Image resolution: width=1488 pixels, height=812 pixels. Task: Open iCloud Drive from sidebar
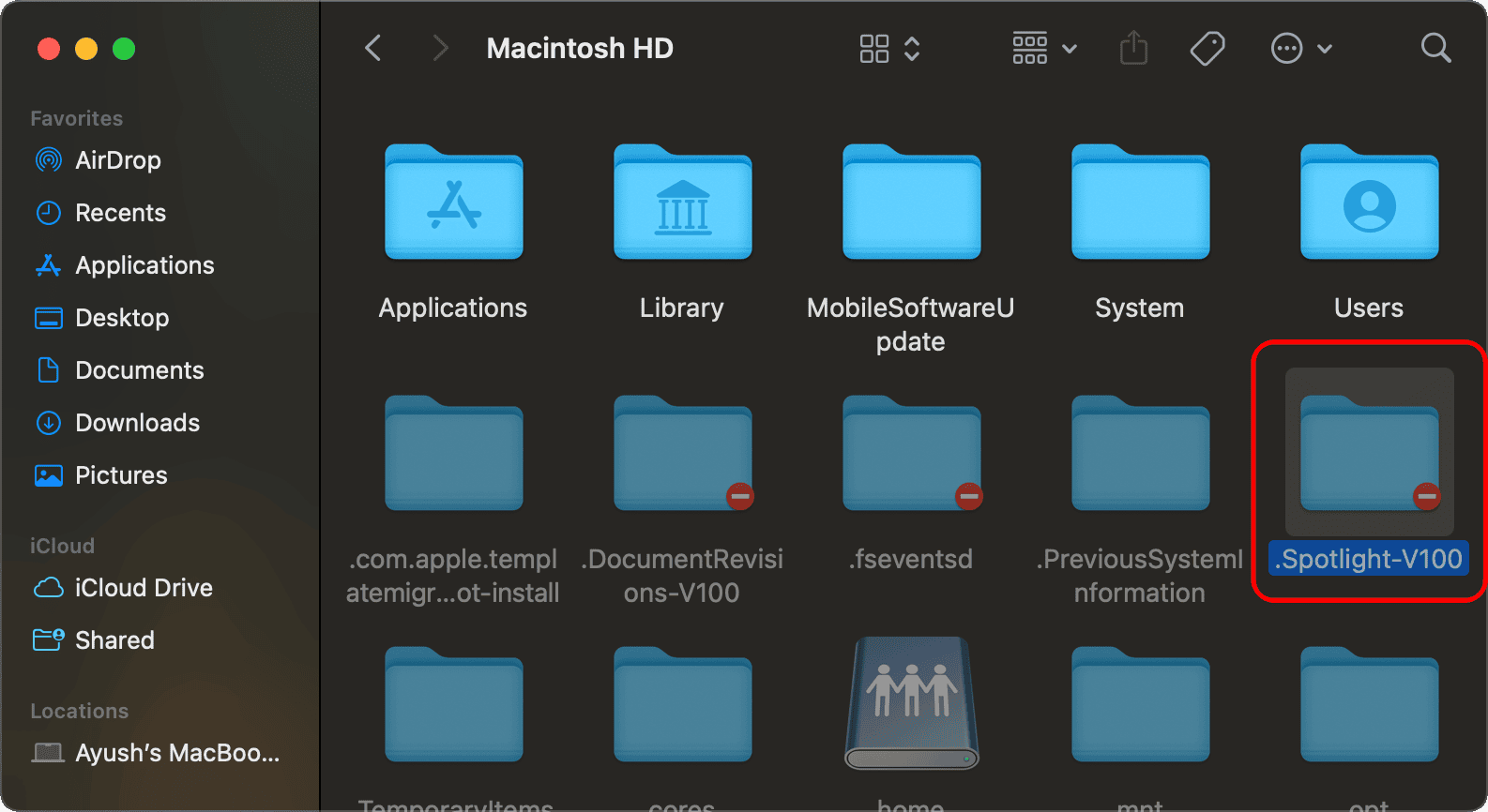click(143, 588)
